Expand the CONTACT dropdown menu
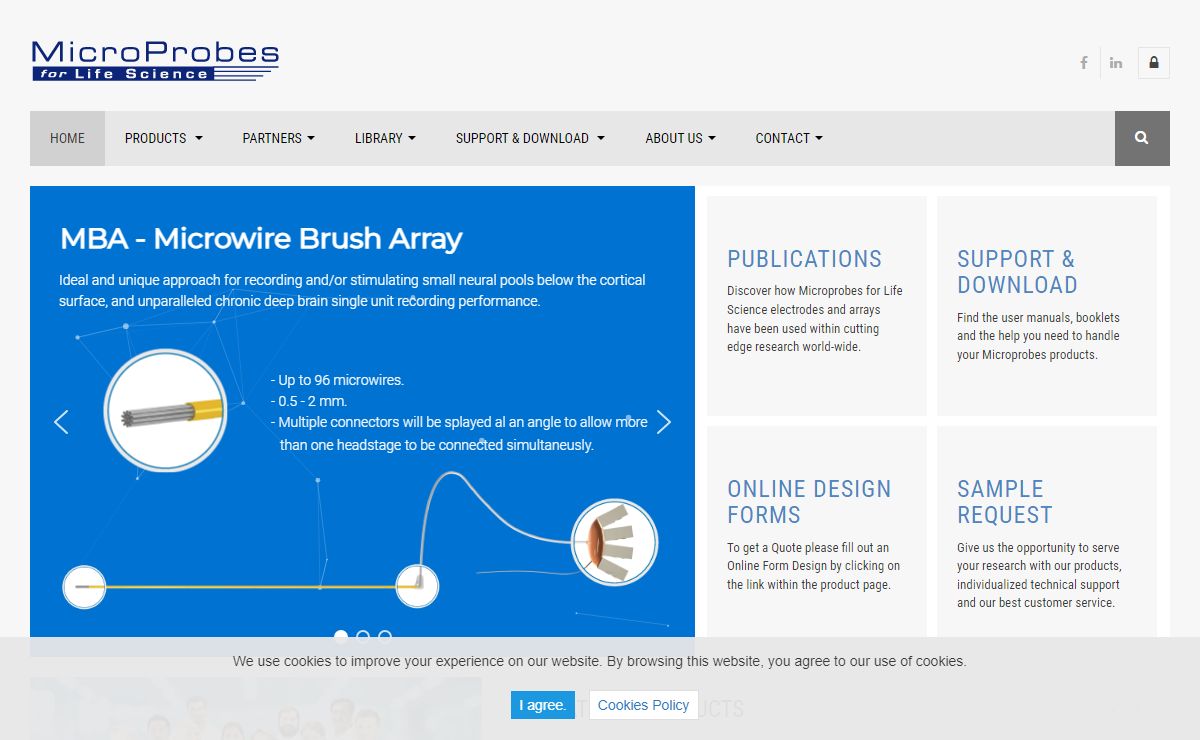The width and height of the screenshot is (1200, 740). tap(789, 138)
